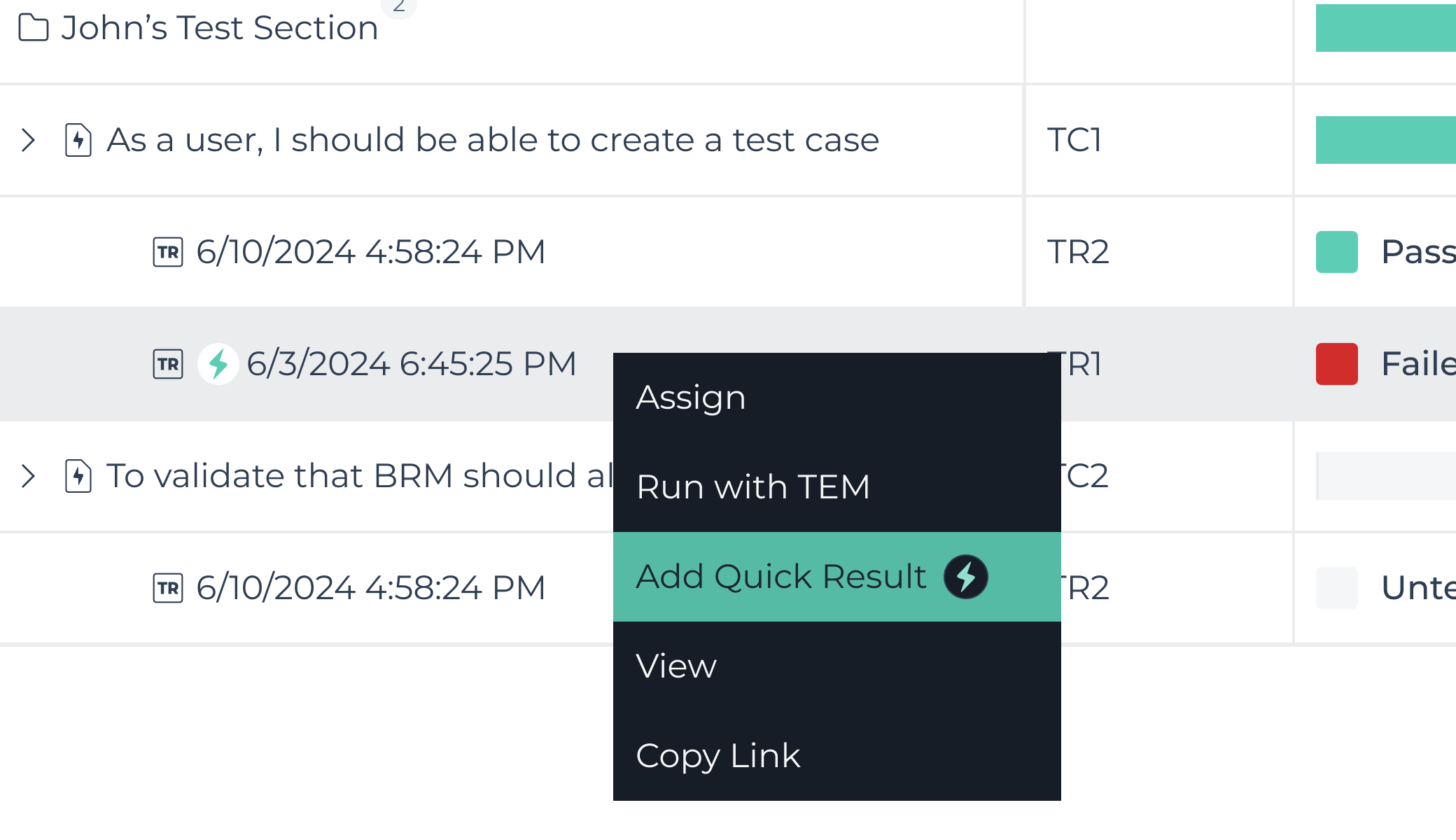Click the lightning bolt icon on the TR1 run
This screenshot has width=1456, height=840.
pyautogui.click(x=218, y=363)
